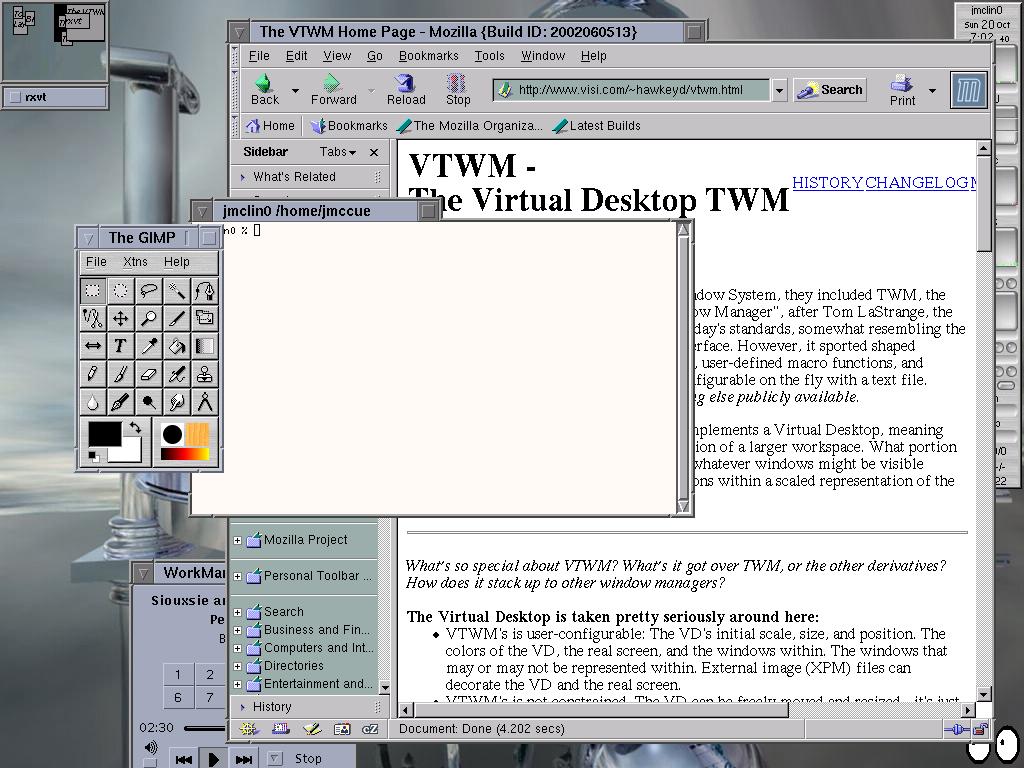Open the Latest Builds toolbar bookmark

click(x=596, y=125)
